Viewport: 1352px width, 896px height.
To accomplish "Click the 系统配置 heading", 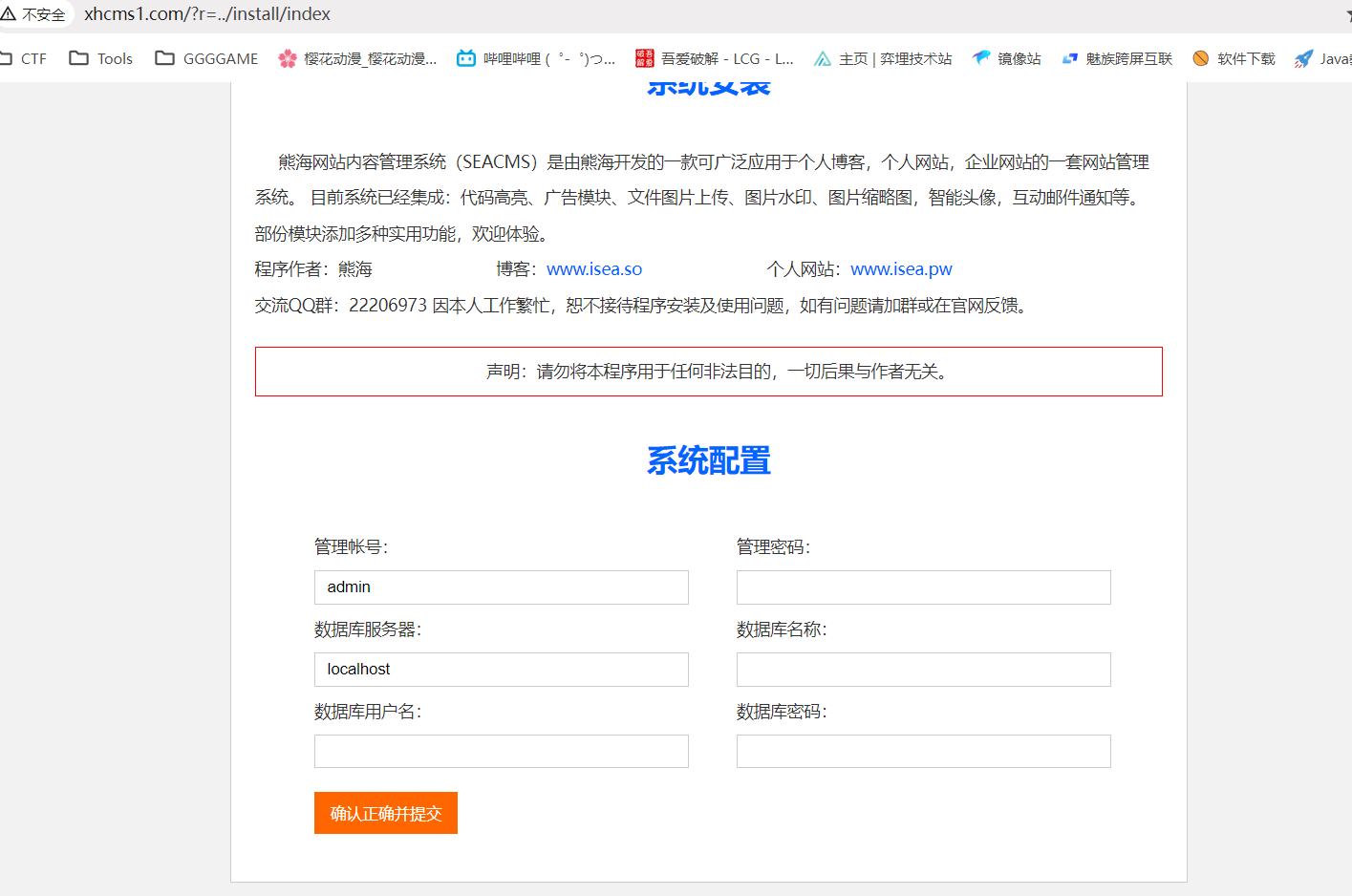I will (x=709, y=461).
